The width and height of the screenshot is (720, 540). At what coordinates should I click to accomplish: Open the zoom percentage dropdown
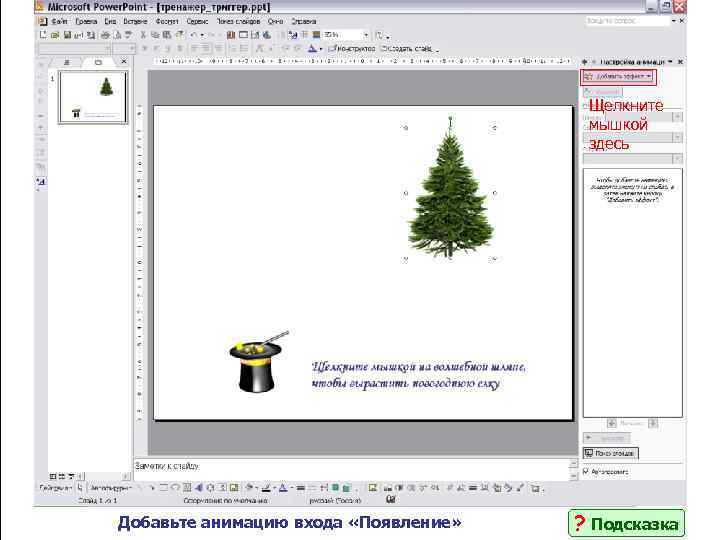366,35
